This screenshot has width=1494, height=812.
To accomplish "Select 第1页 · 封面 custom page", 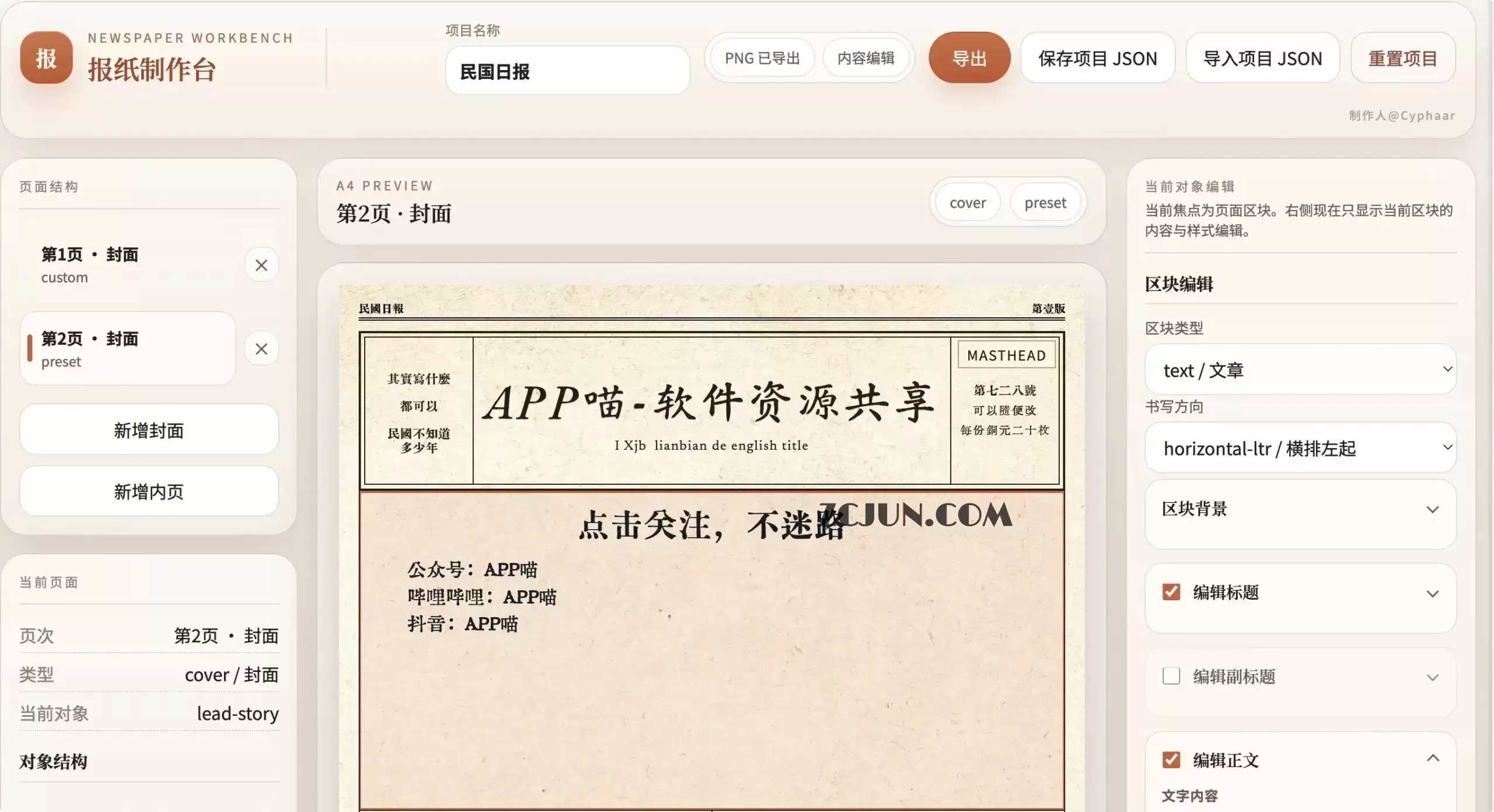I will [127, 265].
